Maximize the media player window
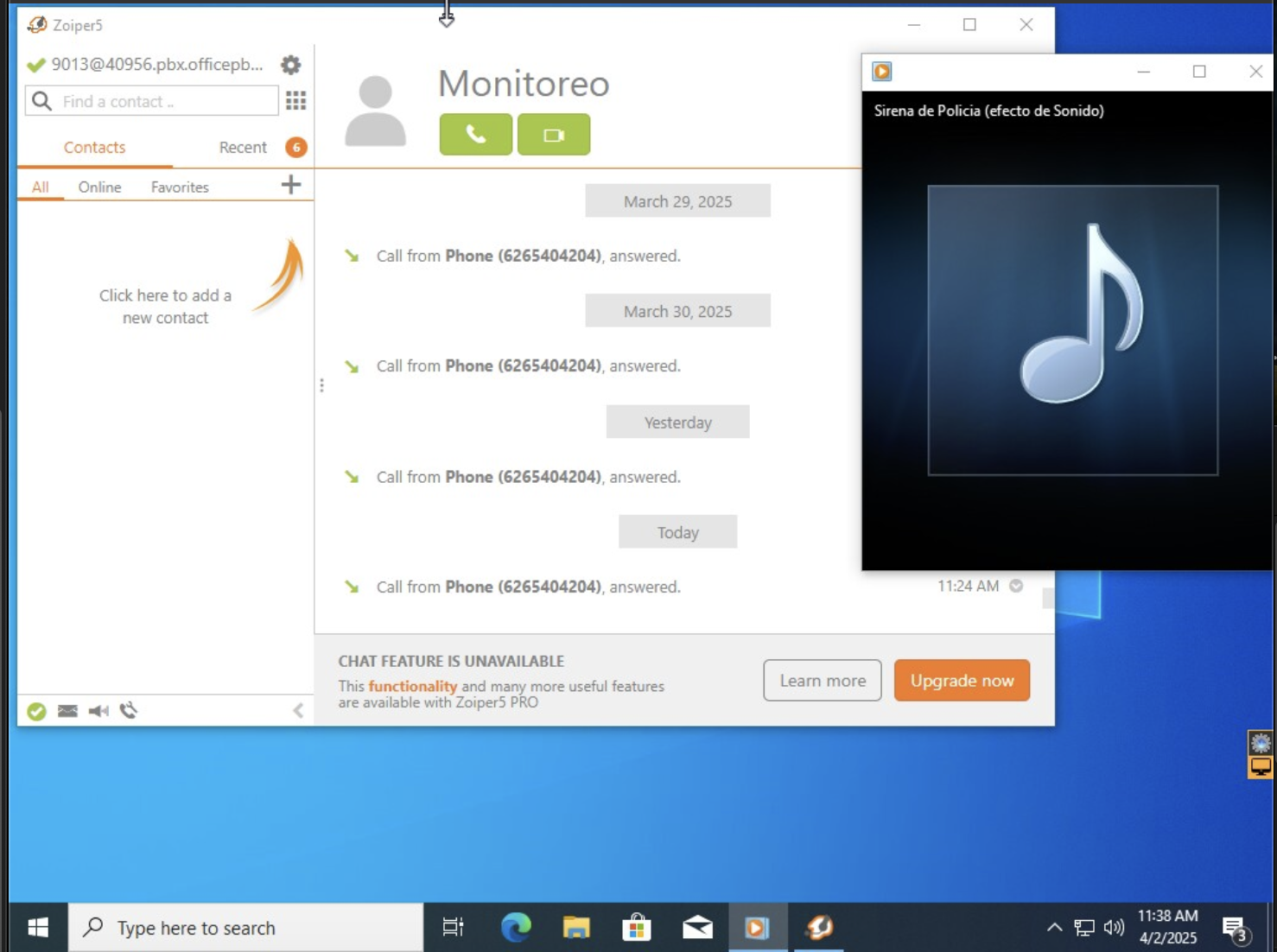1277x952 pixels. point(1199,72)
